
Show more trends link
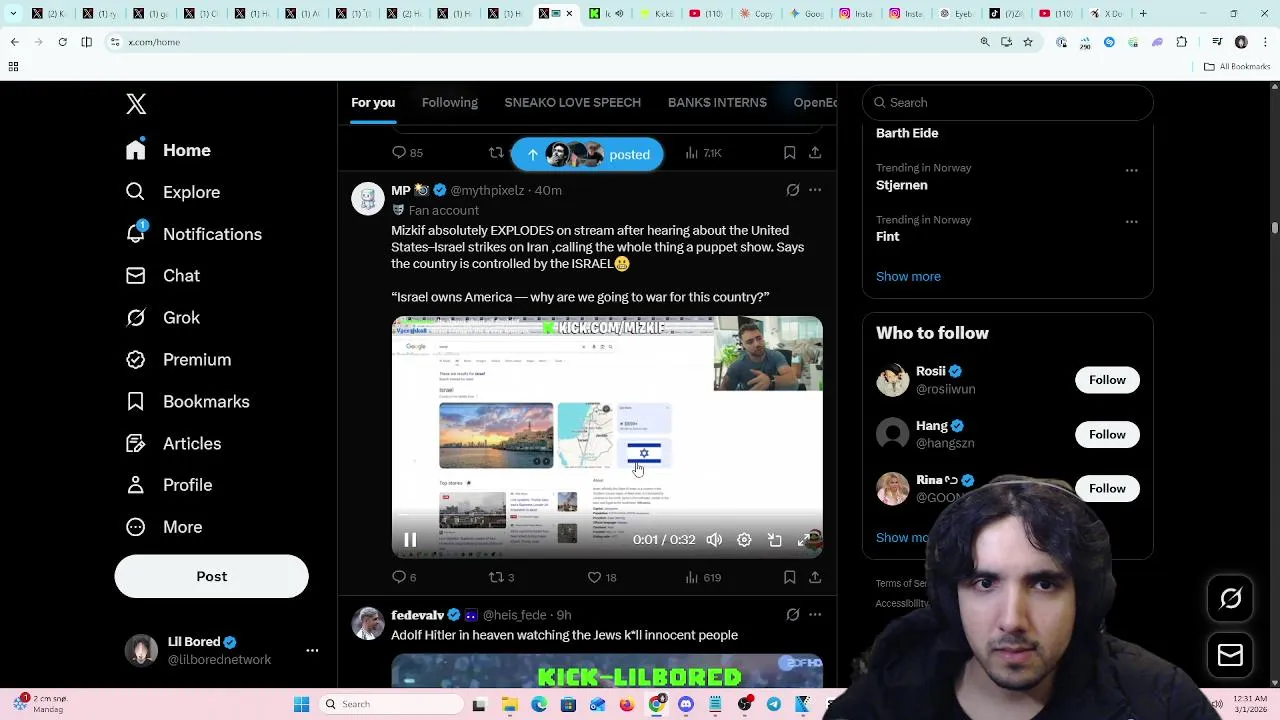click(x=908, y=277)
